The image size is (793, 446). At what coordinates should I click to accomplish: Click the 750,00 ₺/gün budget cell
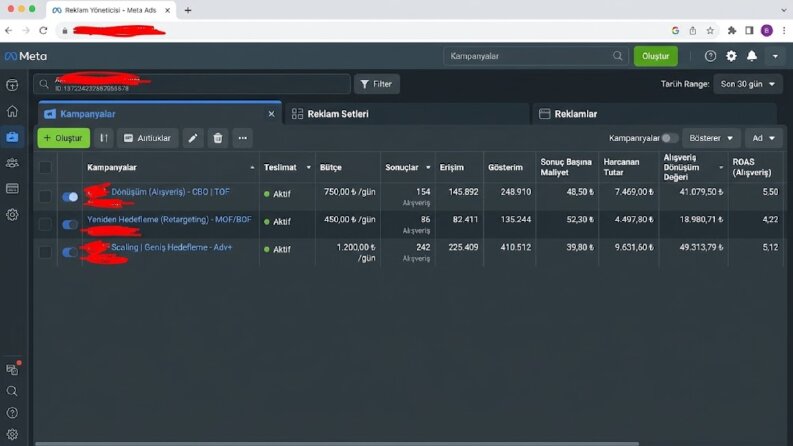click(x=349, y=192)
